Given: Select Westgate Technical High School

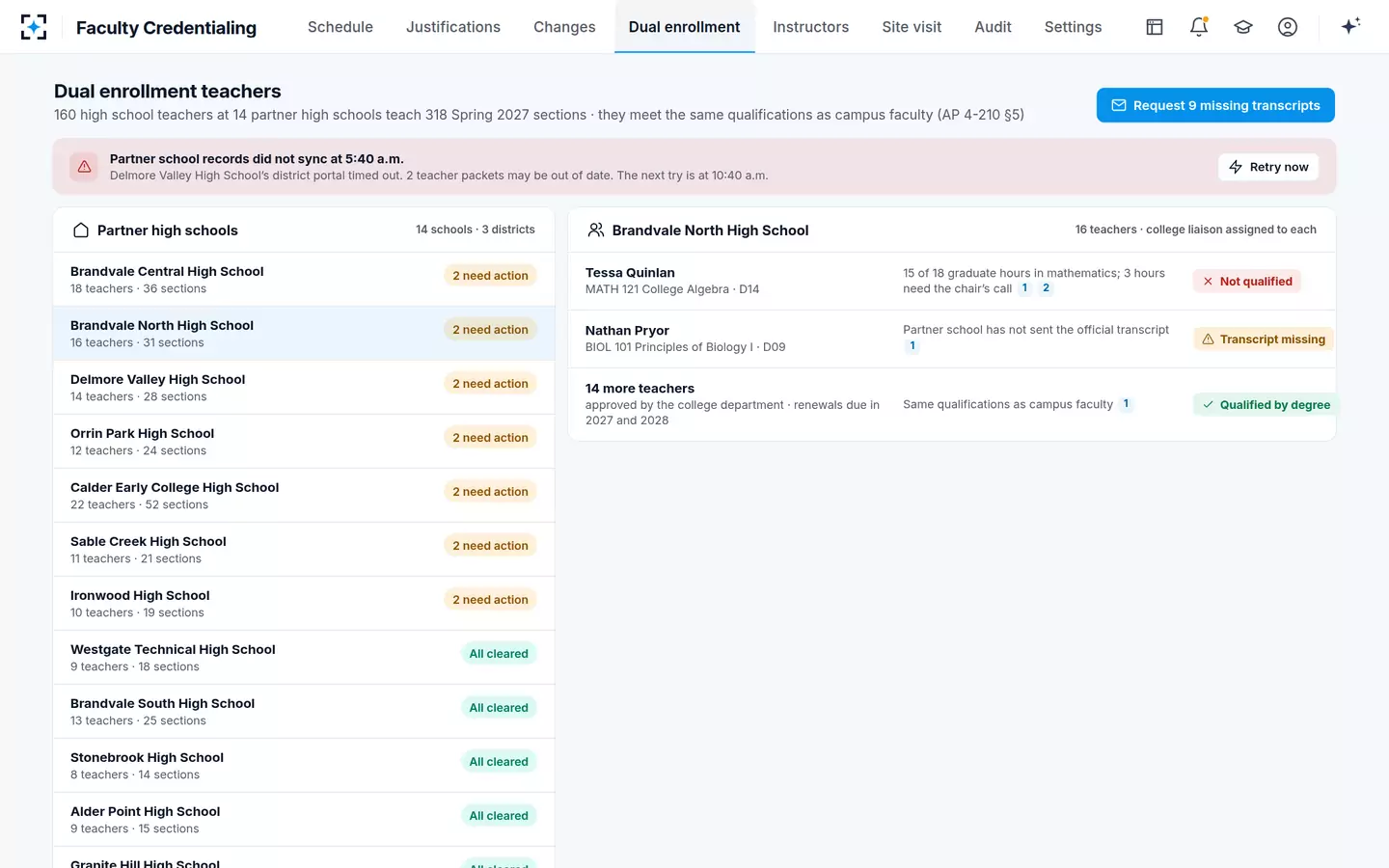Looking at the screenshot, I should tap(304, 658).
